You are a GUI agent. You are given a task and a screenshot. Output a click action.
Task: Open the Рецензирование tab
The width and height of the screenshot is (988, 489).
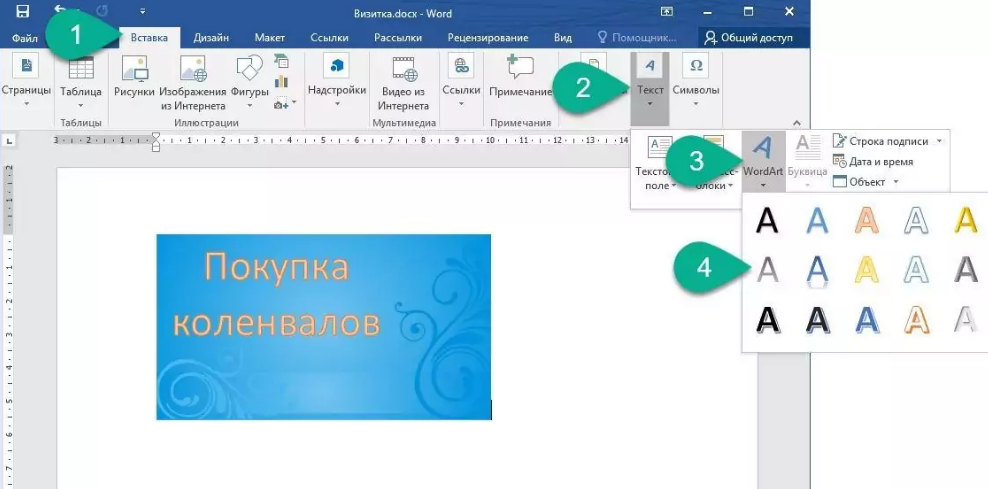point(487,38)
